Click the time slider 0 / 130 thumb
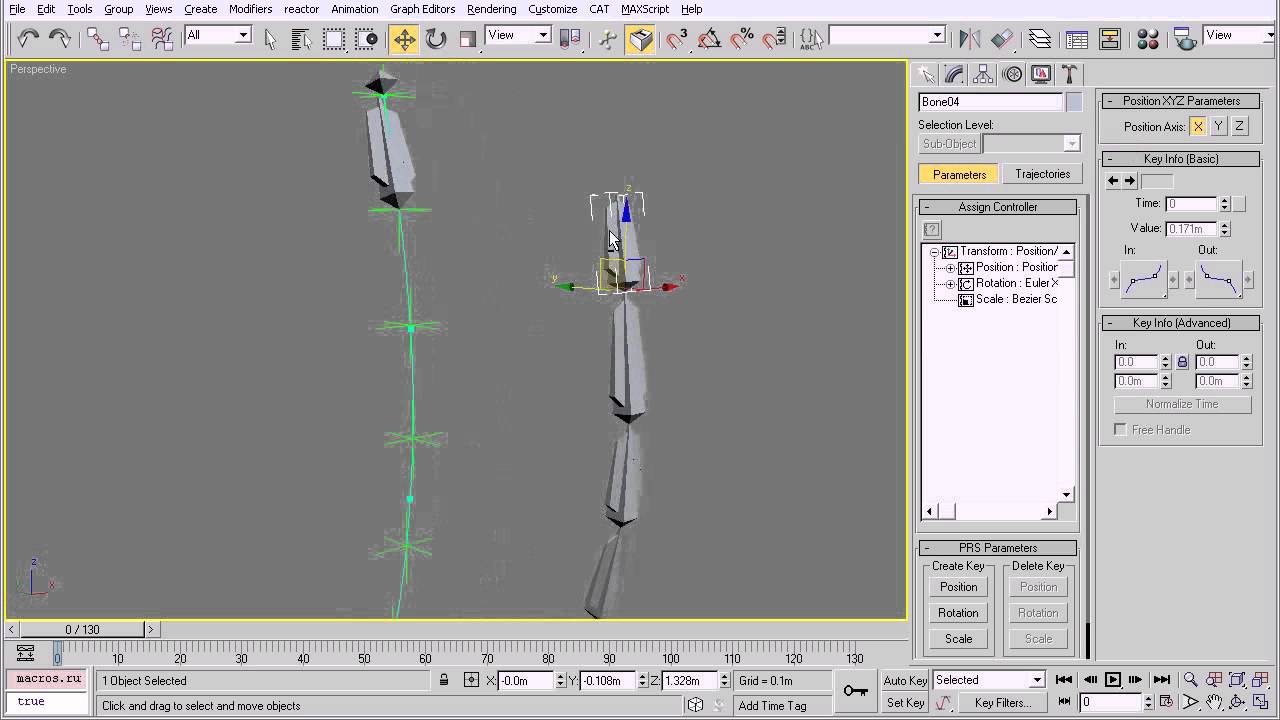1280x720 pixels. [x=83, y=629]
